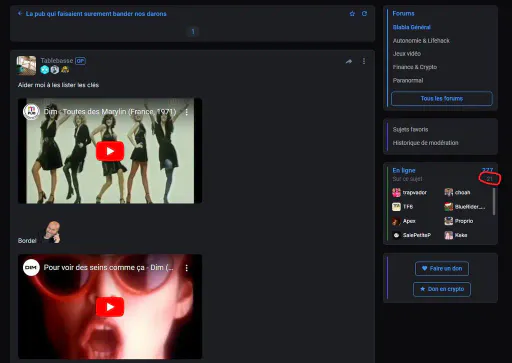
Task: Open DIM channel logo on second video
Action: click(x=31, y=267)
